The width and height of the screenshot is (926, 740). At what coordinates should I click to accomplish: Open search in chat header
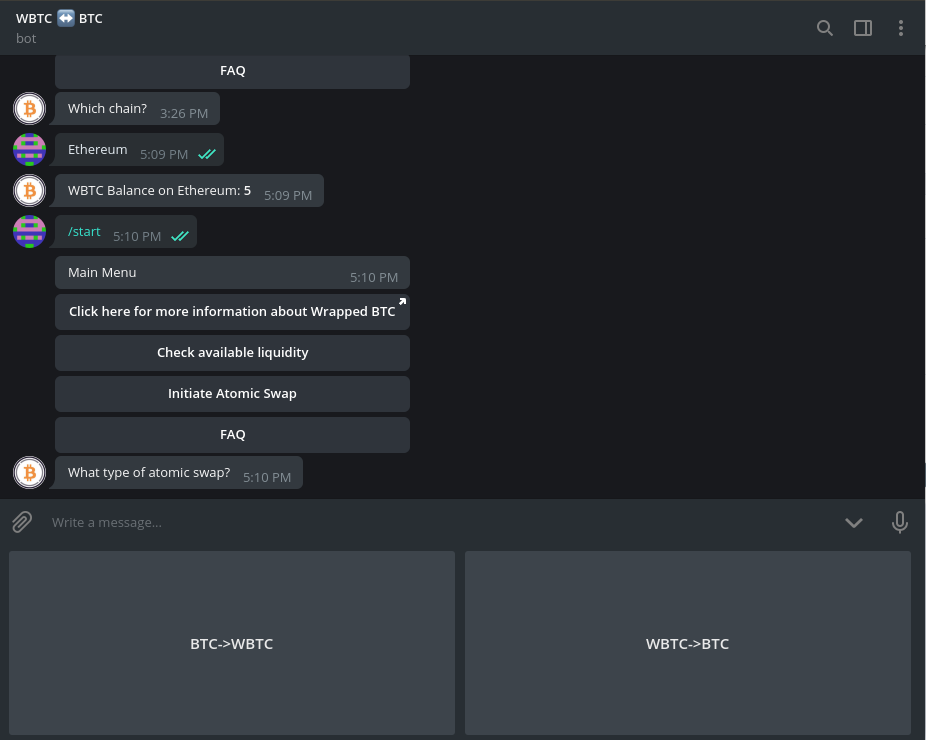(824, 28)
